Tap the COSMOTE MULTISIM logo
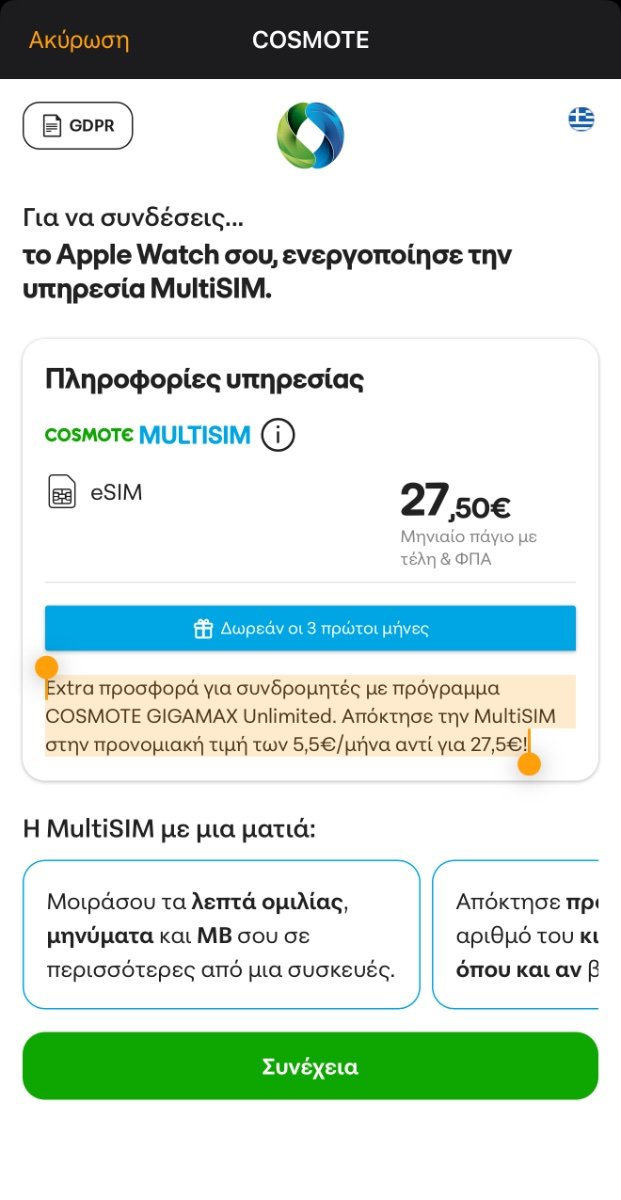621x1200 pixels. (147, 435)
